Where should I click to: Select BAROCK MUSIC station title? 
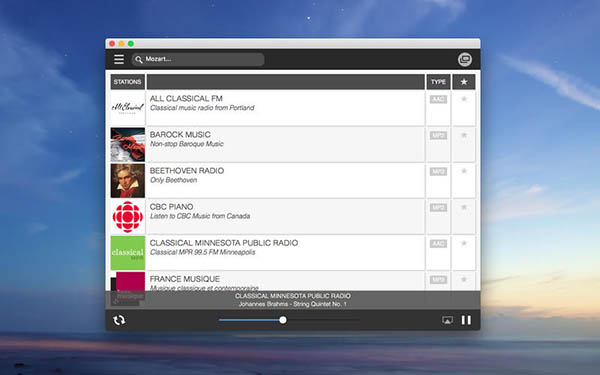180,135
